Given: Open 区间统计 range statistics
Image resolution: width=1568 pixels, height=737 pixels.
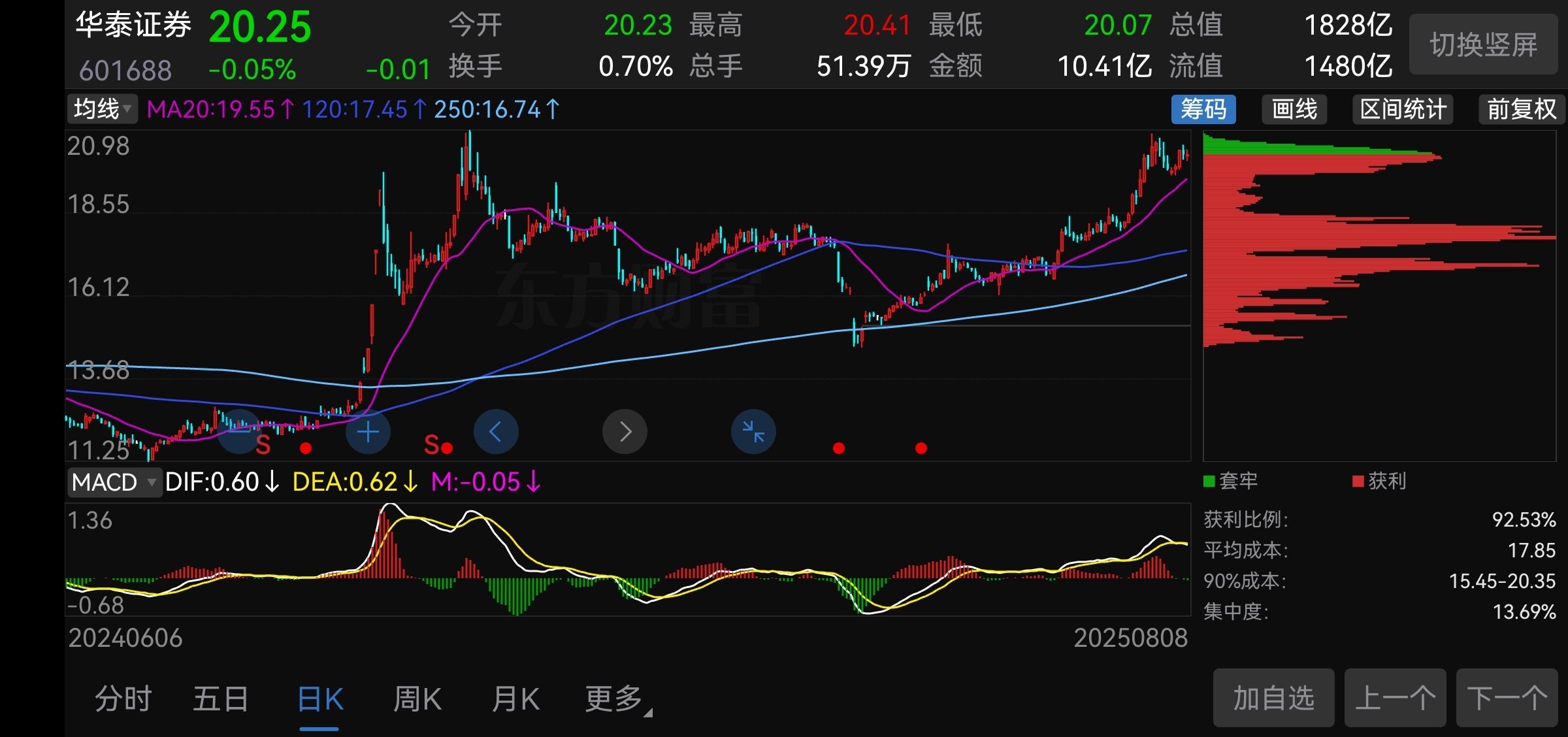Looking at the screenshot, I should click(x=1403, y=109).
